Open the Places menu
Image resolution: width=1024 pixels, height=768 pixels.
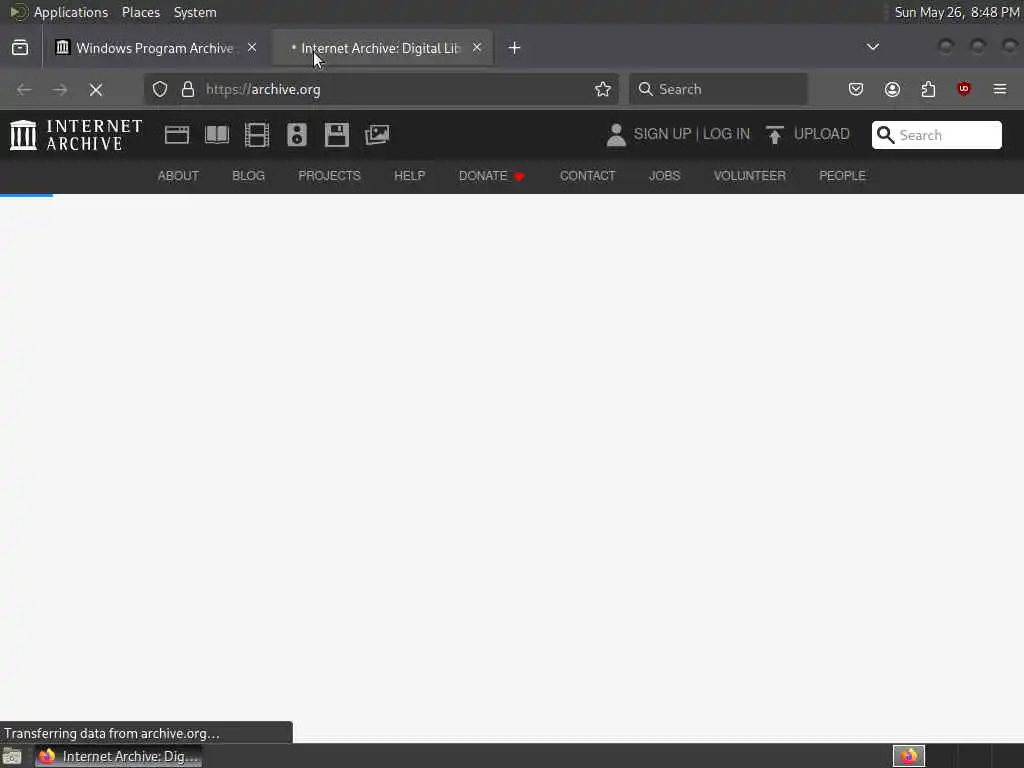[x=141, y=12]
